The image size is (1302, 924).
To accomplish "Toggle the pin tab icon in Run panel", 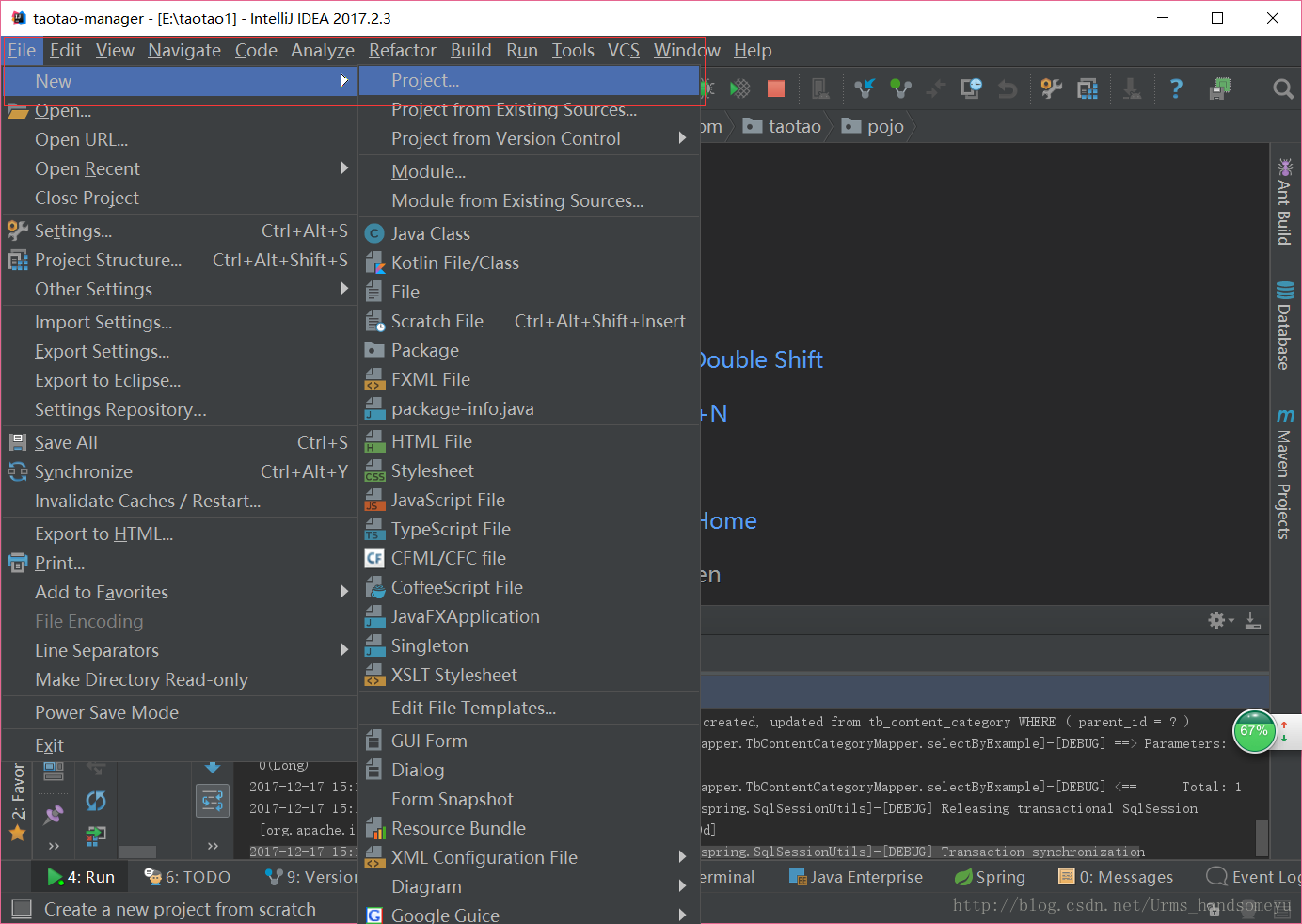I will pyautogui.click(x=54, y=813).
